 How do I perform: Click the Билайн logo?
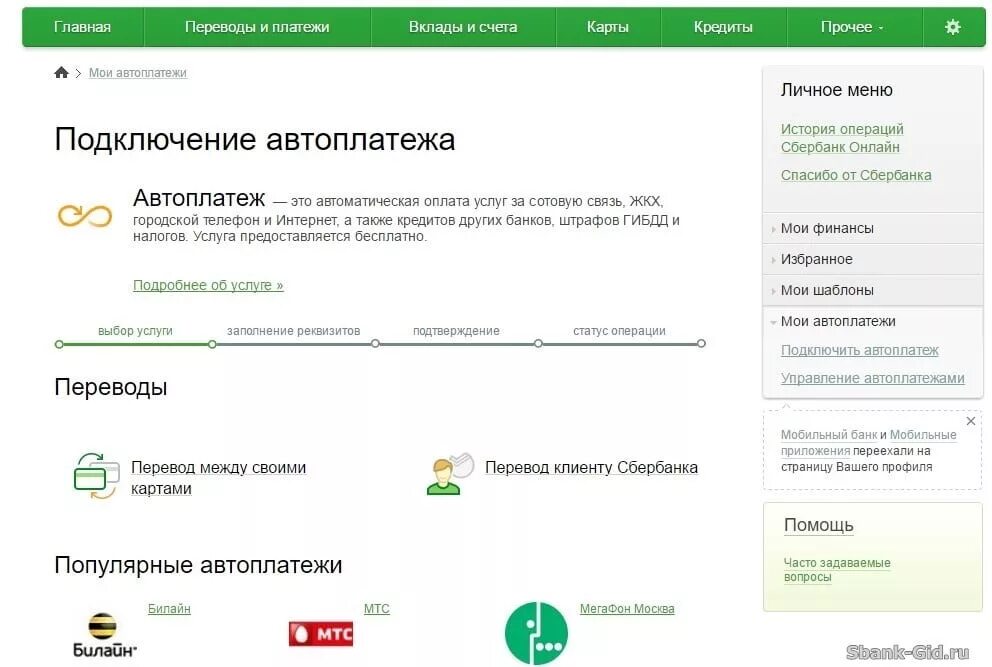pos(104,635)
